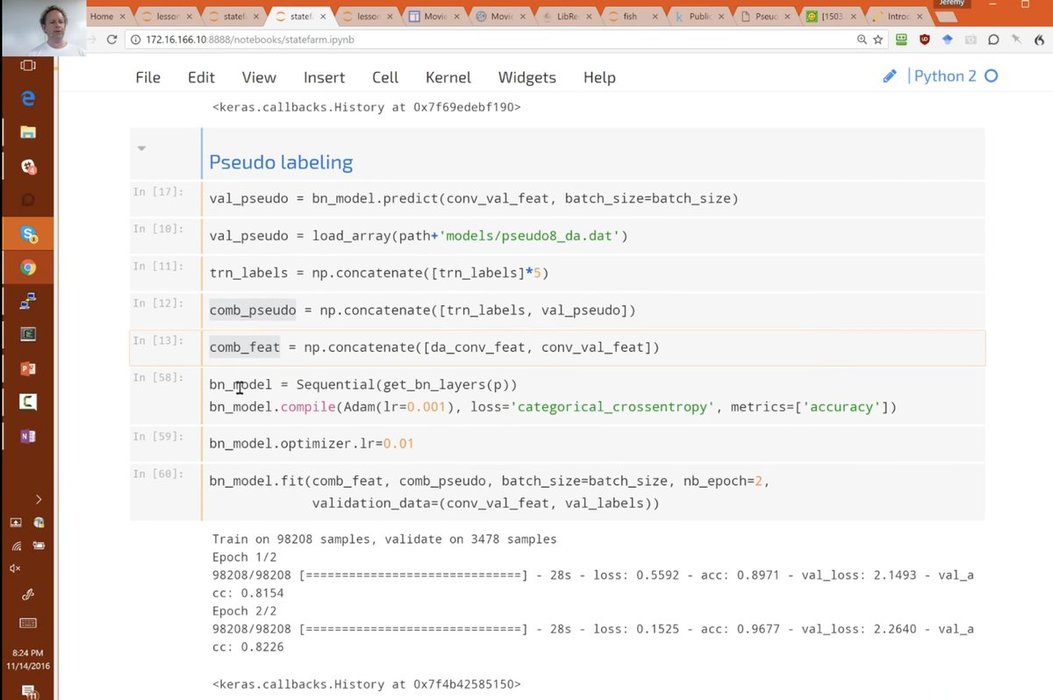Switch to the LibRe browser tab
The width and height of the screenshot is (1053, 700).
[569, 16]
